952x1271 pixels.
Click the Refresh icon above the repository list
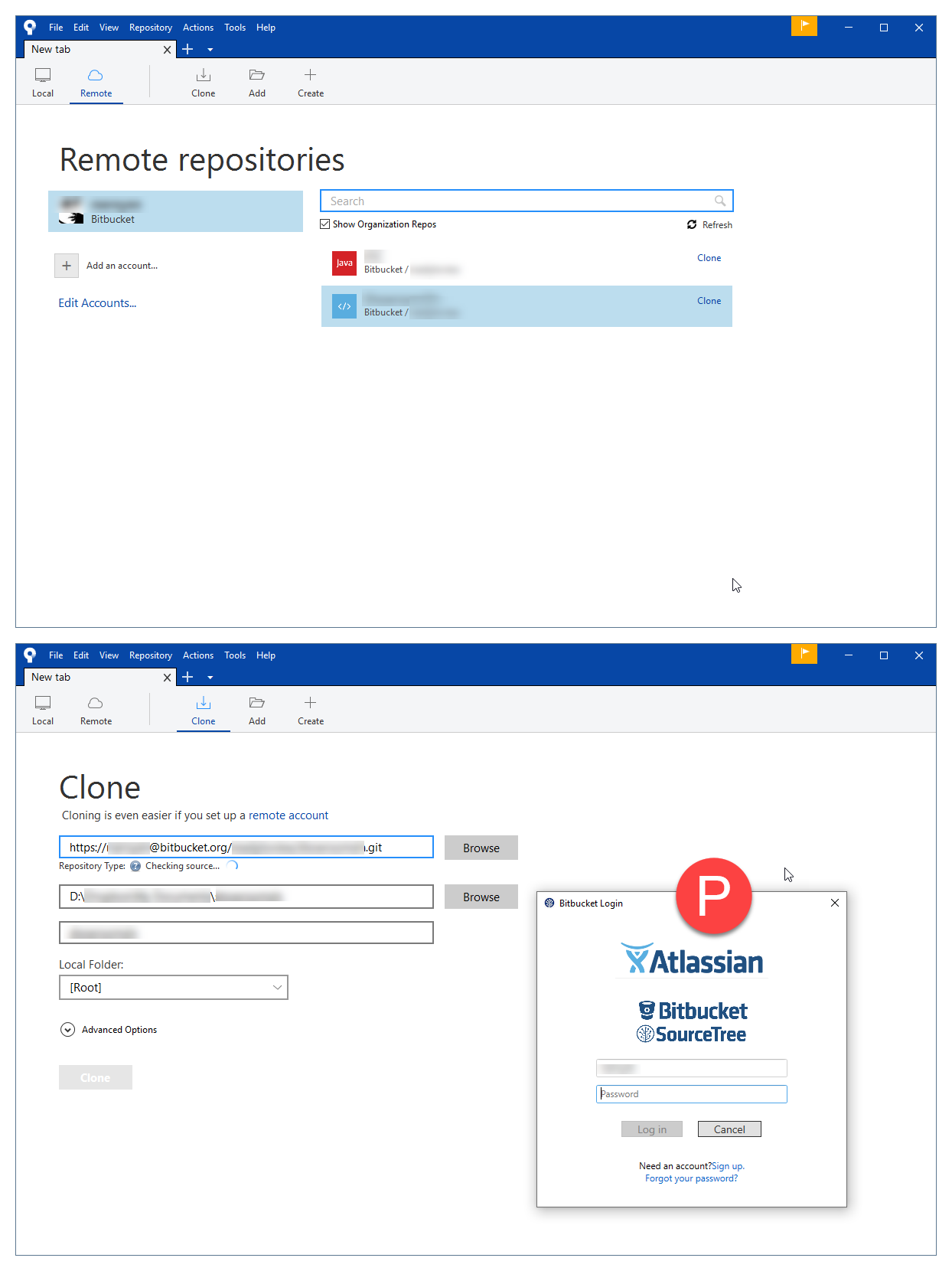pos(692,224)
